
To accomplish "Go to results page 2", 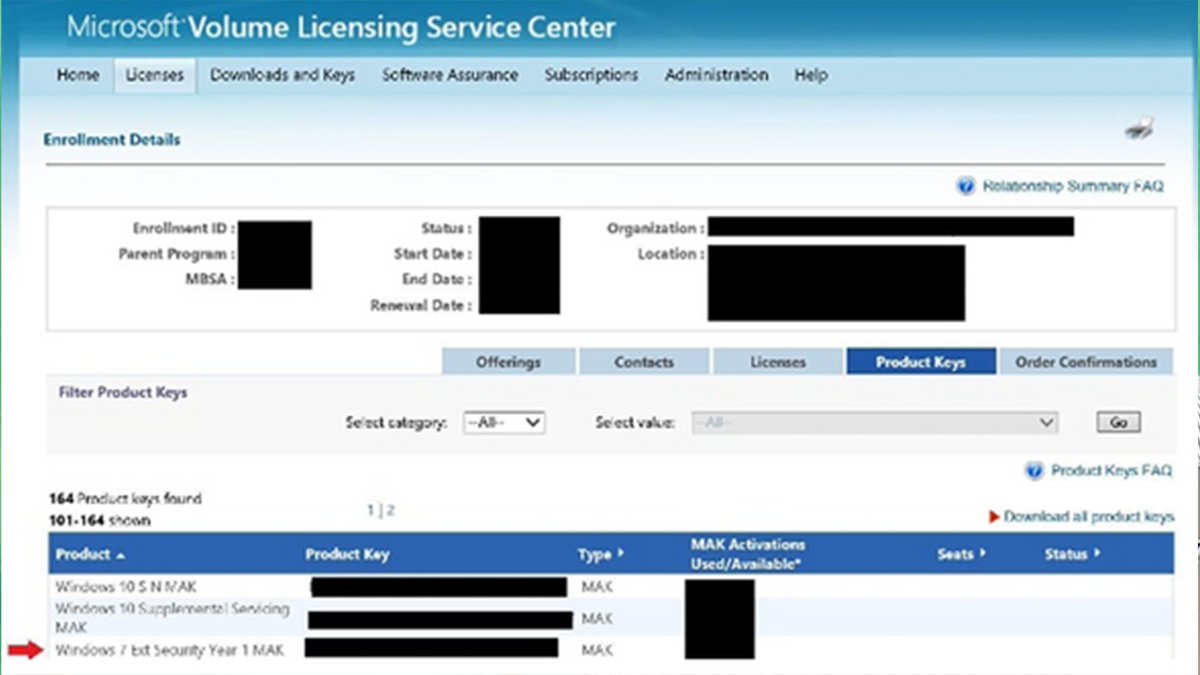I will click(391, 510).
